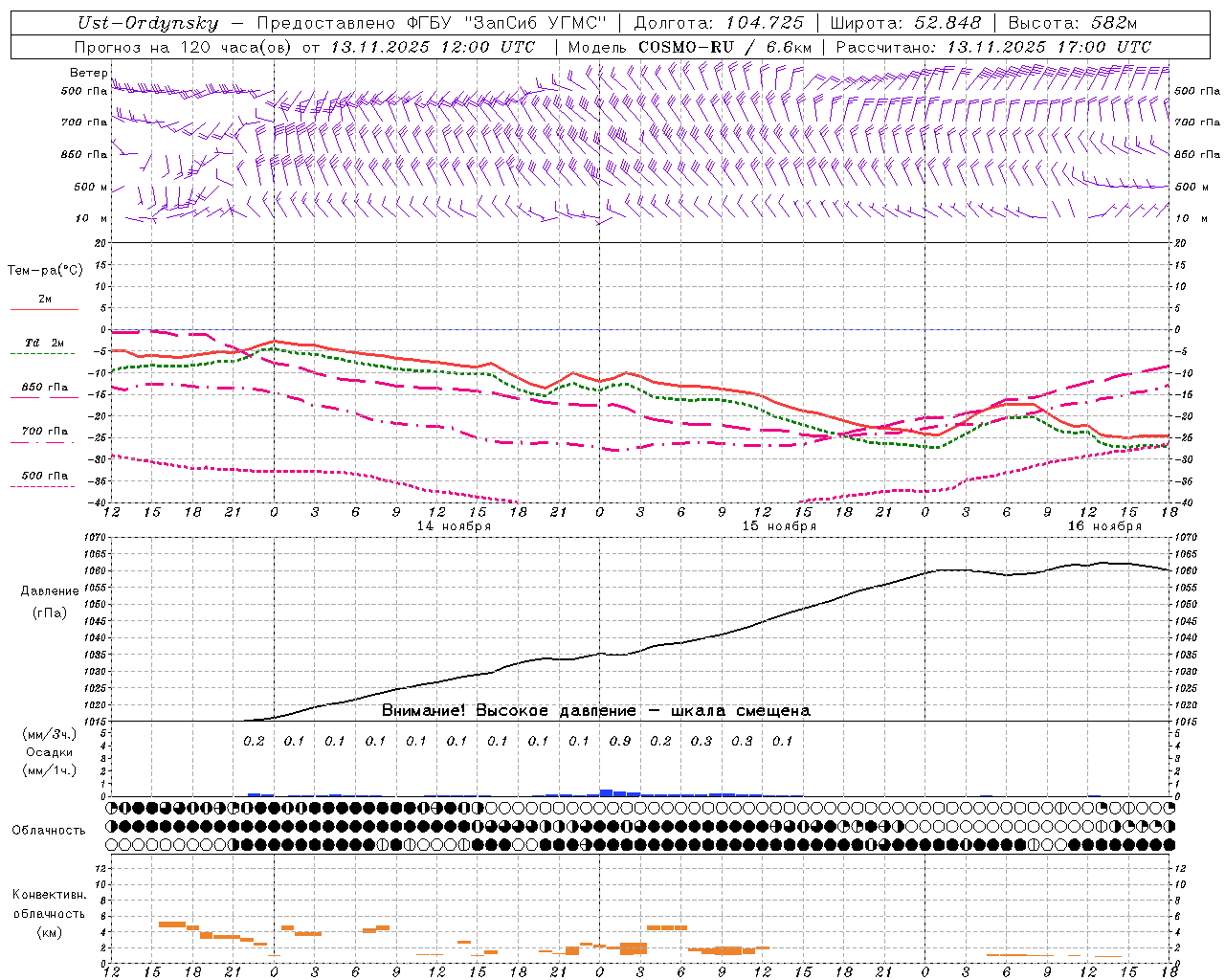
Task: Click the (гПа) pressure unit label
Action: (50, 613)
